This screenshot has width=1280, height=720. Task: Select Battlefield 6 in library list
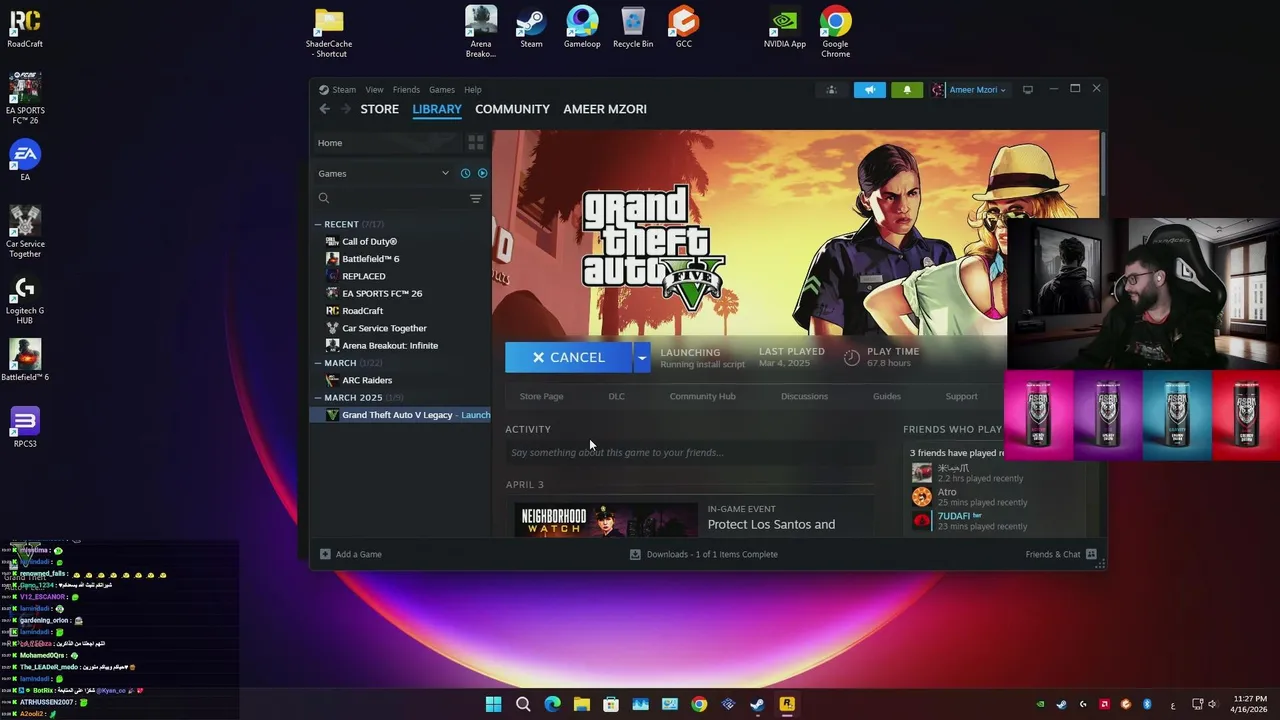370,259
